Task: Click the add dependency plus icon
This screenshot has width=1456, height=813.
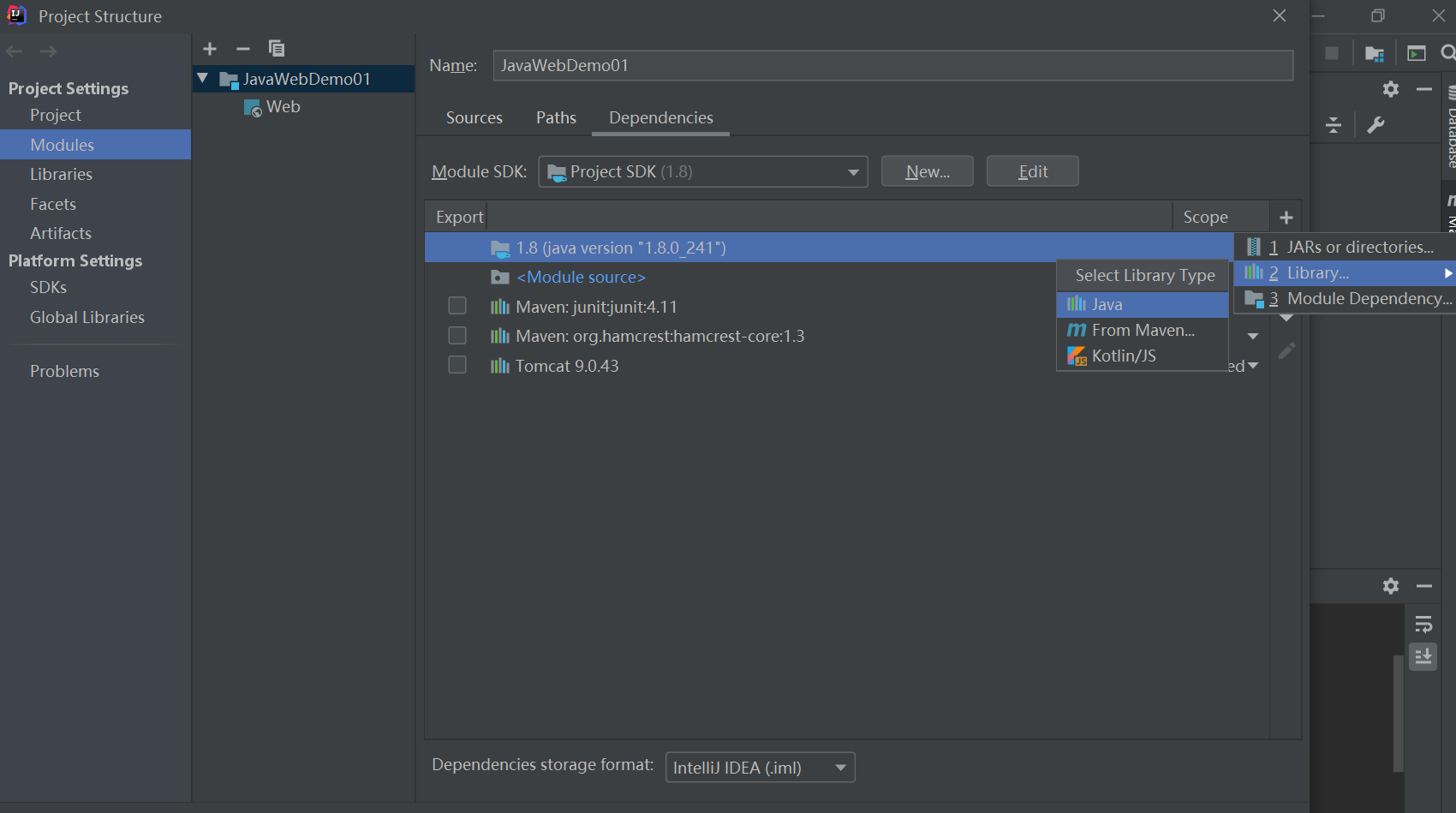Action: (x=1286, y=218)
